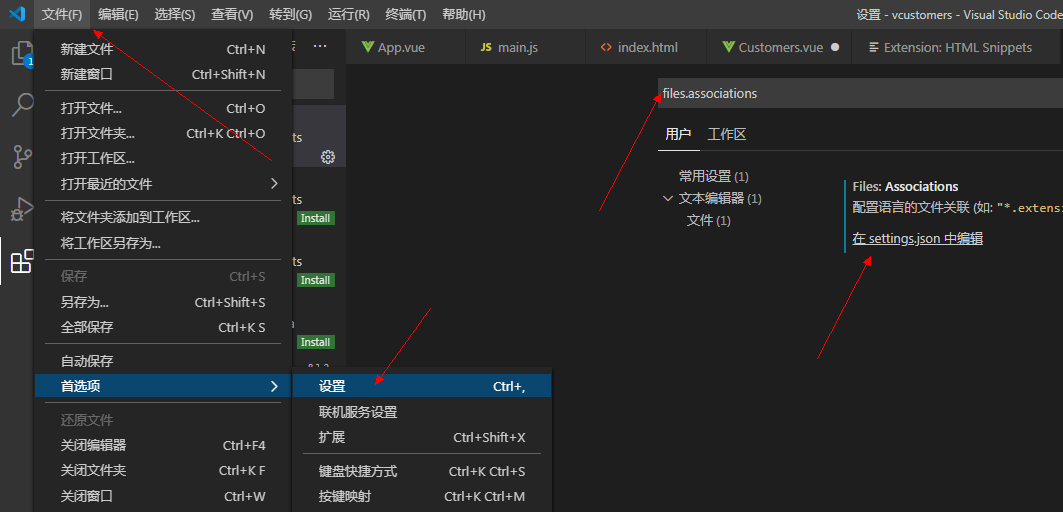Screen dimensions: 1063x512
Task: Click the VS Code logo icon
Action: click(x=17, y=14)
